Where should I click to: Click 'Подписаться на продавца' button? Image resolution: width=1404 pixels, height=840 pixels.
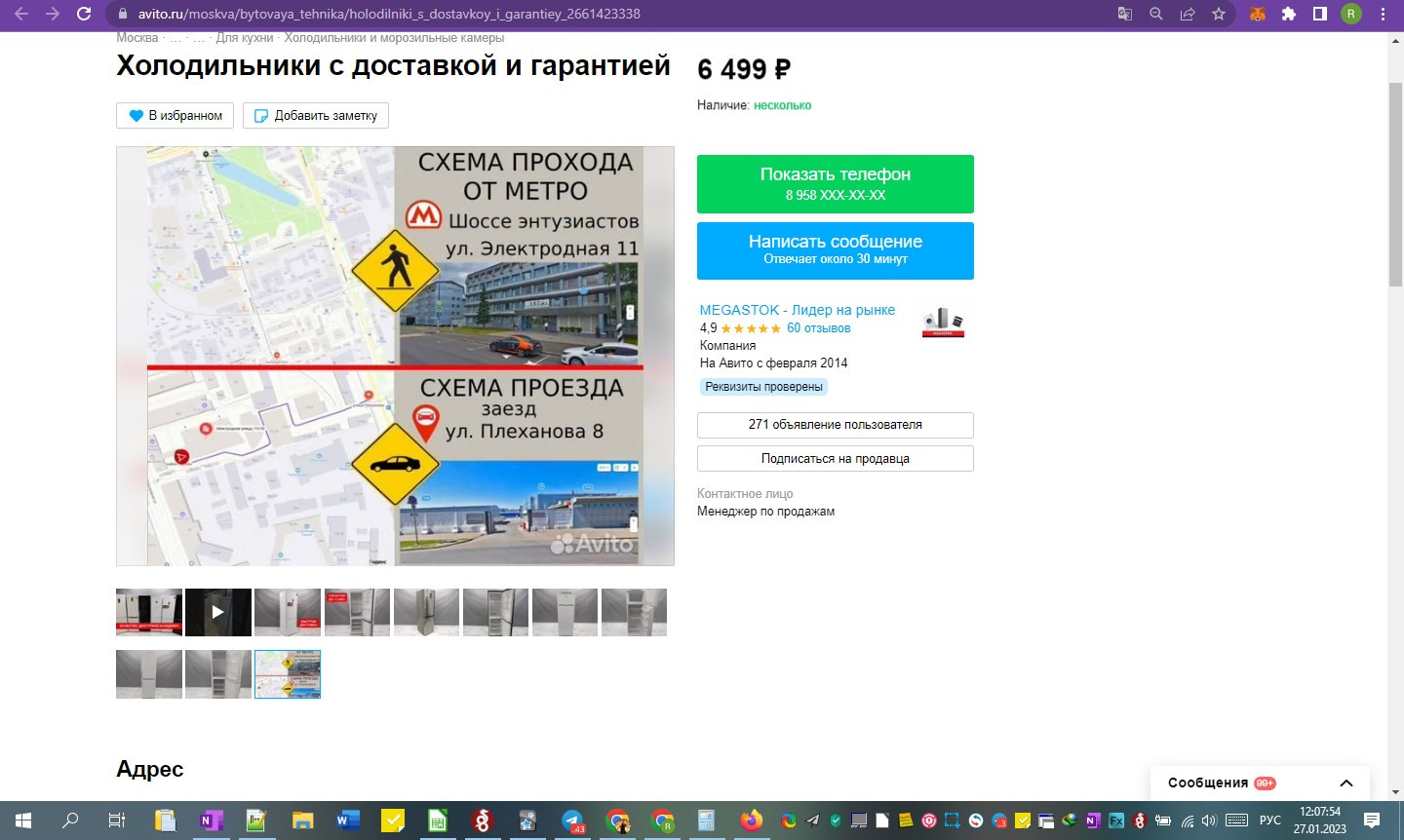pyautogui.click(x=836, y=459)
